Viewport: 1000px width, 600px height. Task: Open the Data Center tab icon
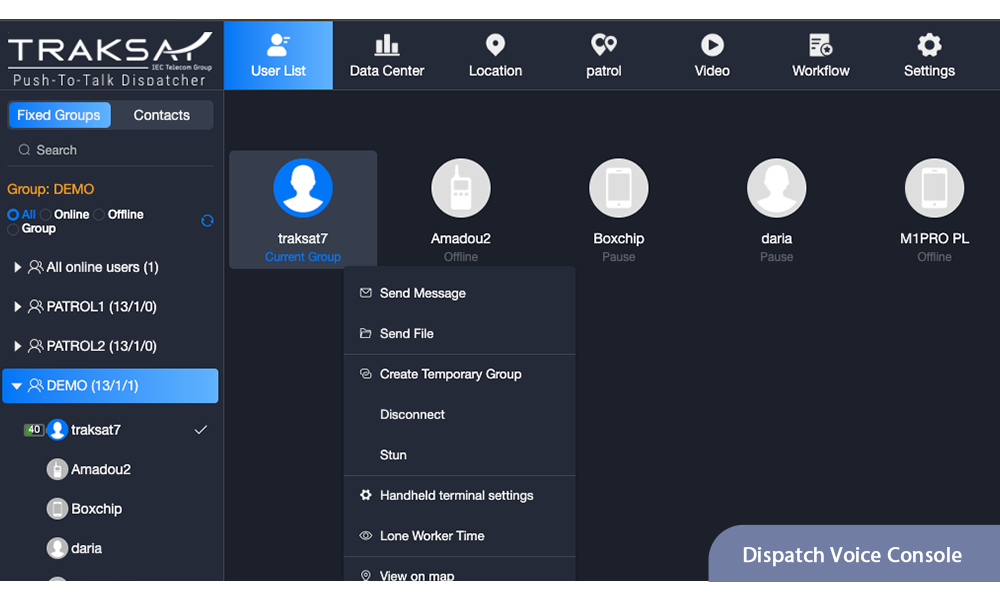tap(387, 46)
